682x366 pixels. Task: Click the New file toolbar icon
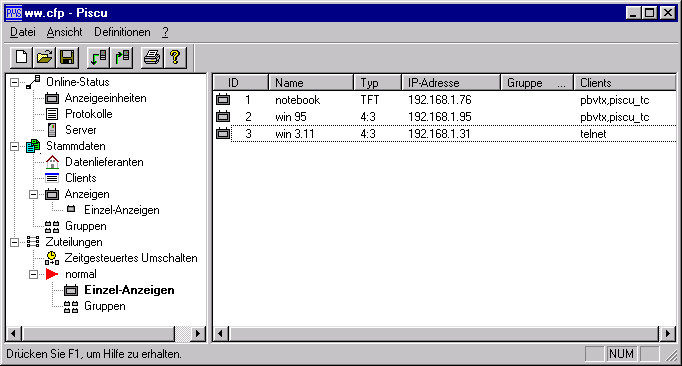tap(21, 57)
